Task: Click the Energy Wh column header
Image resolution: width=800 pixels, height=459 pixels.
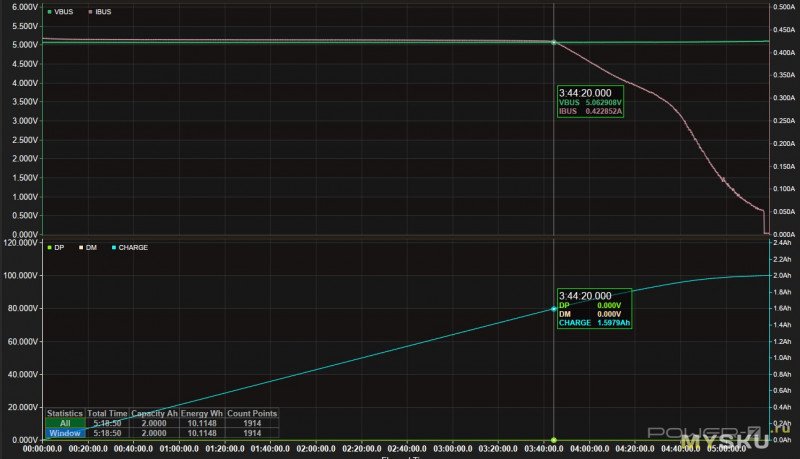Action: [203, 413]
